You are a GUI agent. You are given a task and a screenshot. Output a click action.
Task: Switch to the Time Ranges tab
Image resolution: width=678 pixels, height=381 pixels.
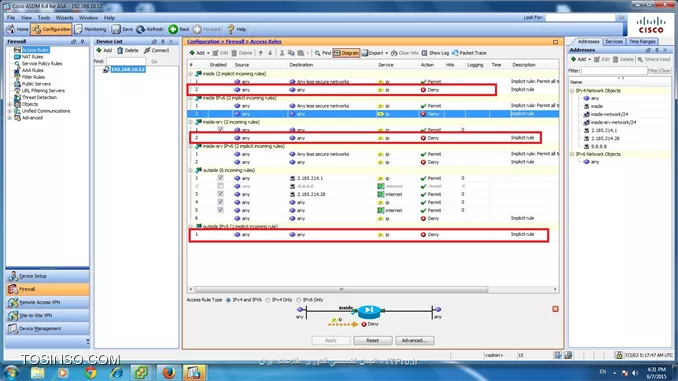[x=642, y=42]
